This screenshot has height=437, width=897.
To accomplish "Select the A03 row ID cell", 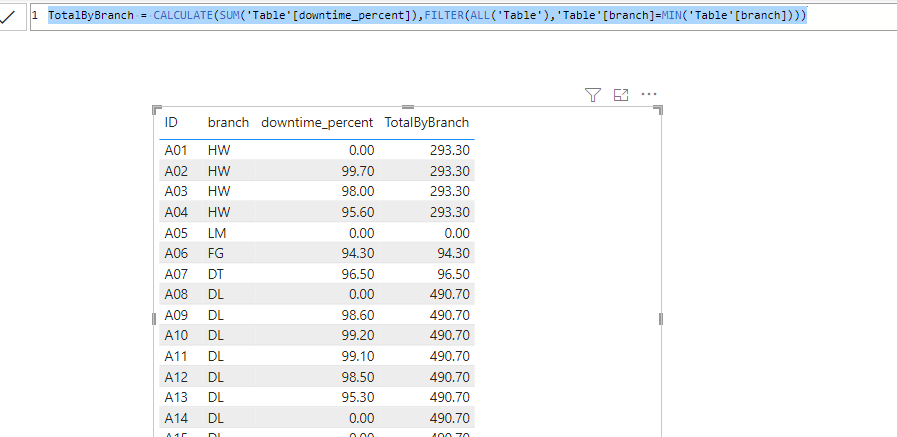I will click(x=176, y=192).
